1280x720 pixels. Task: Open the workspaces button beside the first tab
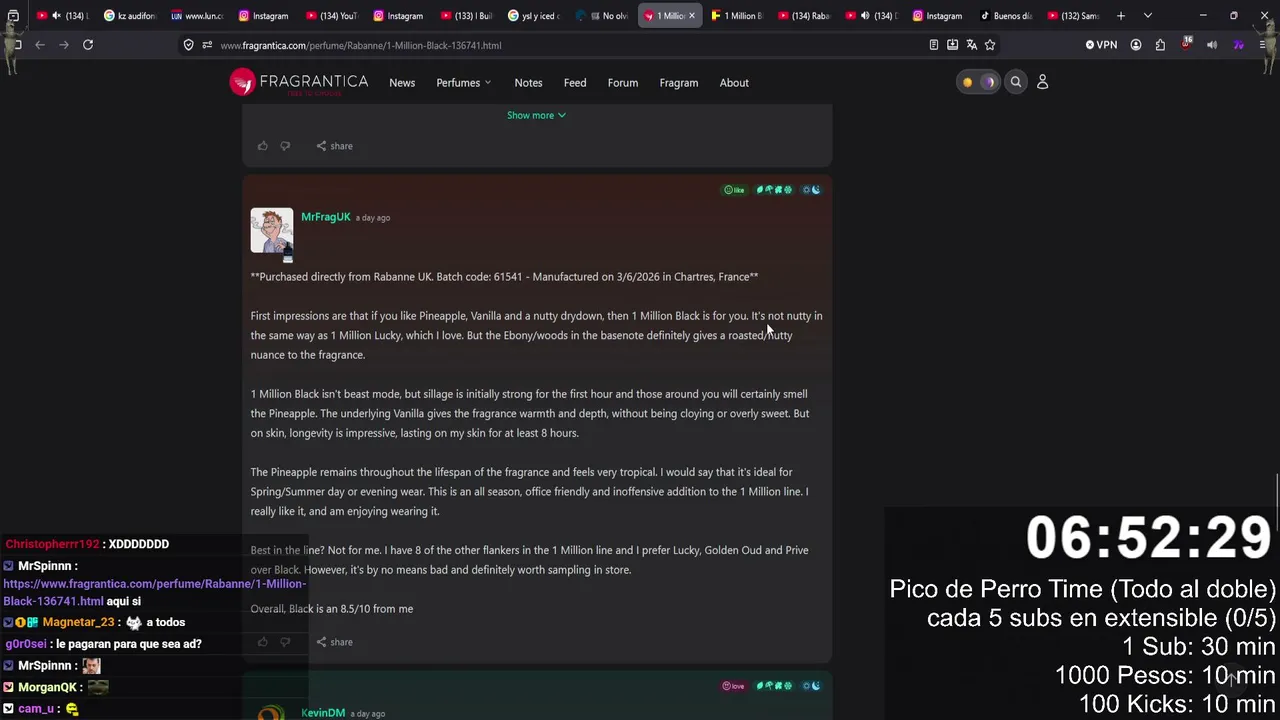(13, 16)
